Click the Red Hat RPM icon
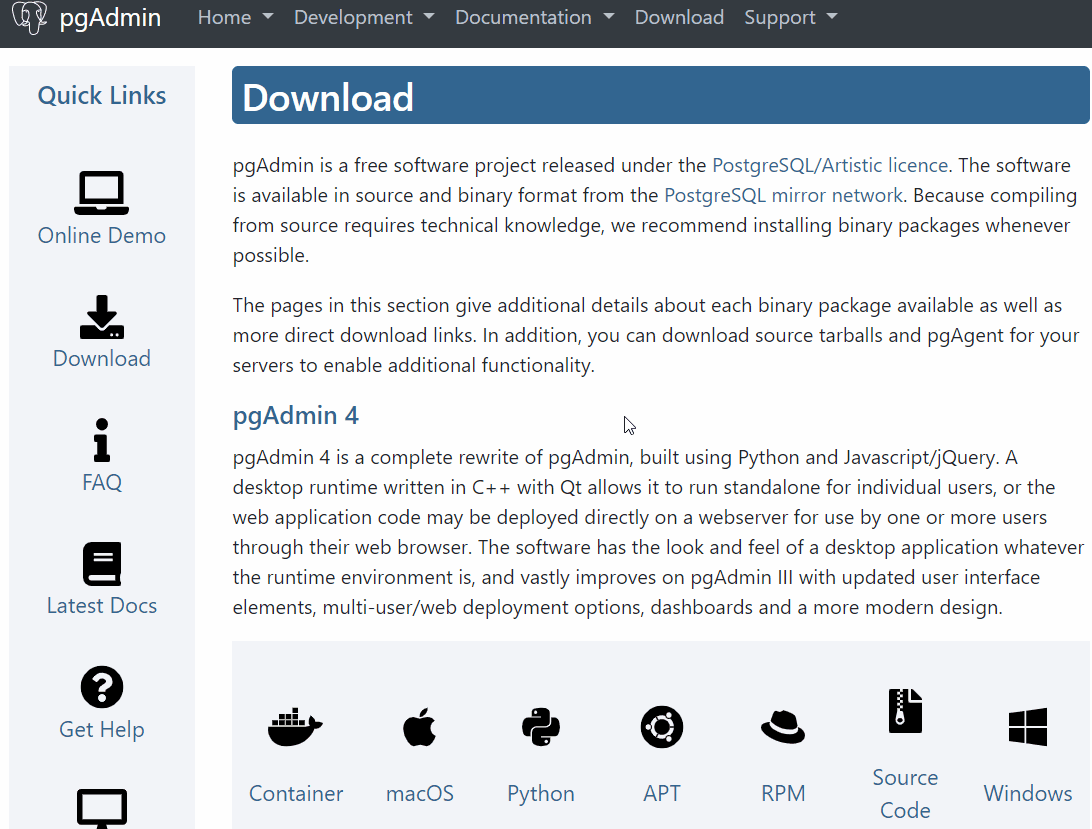The image size is (1092, 829). 783,727
